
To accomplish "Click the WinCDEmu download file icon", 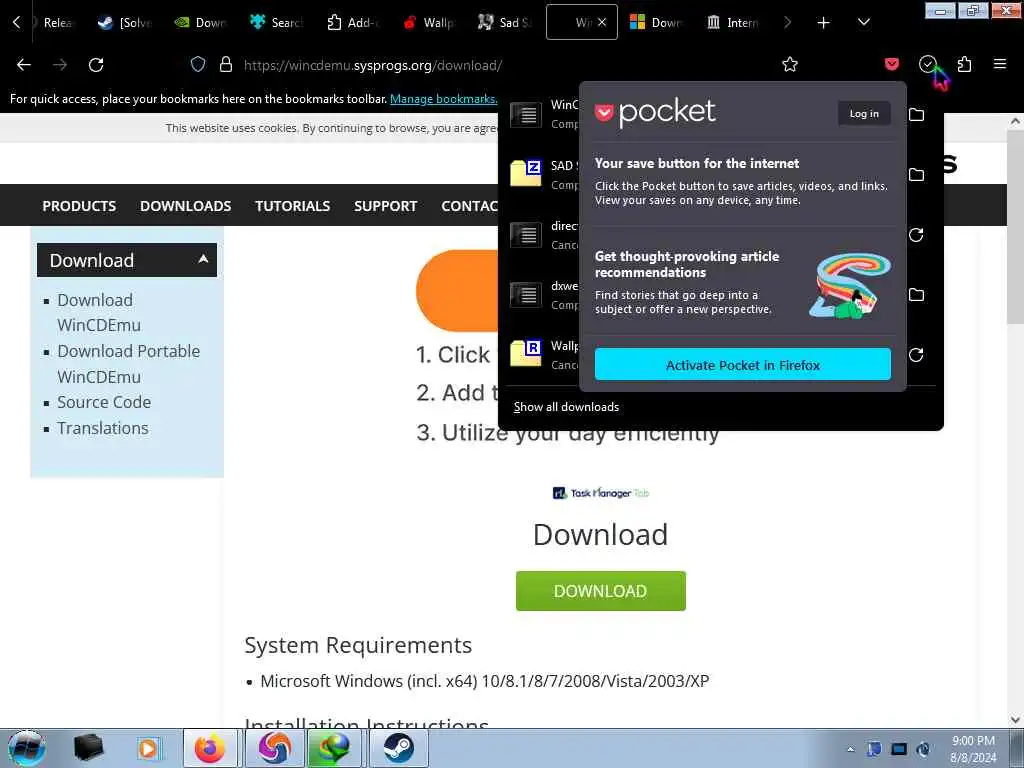I will coord(526,114).
